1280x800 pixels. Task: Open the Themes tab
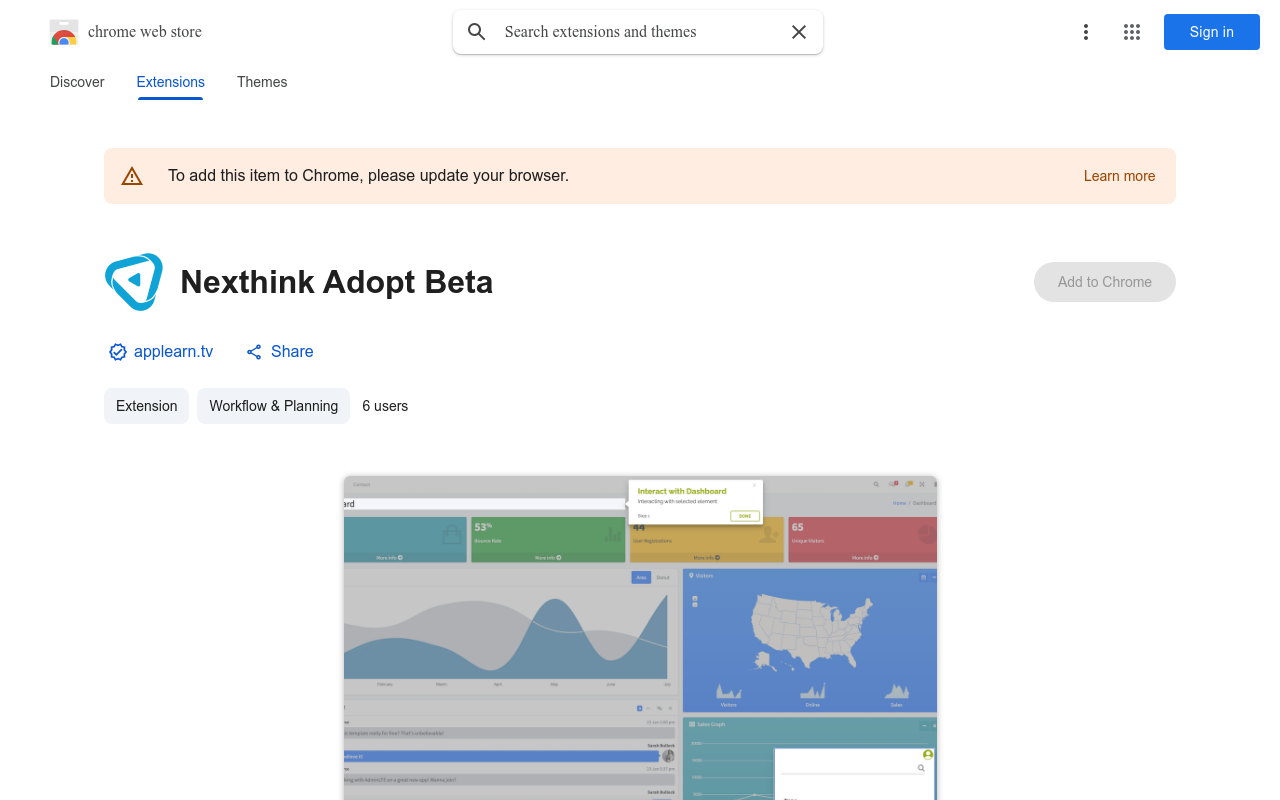point(262,82)
